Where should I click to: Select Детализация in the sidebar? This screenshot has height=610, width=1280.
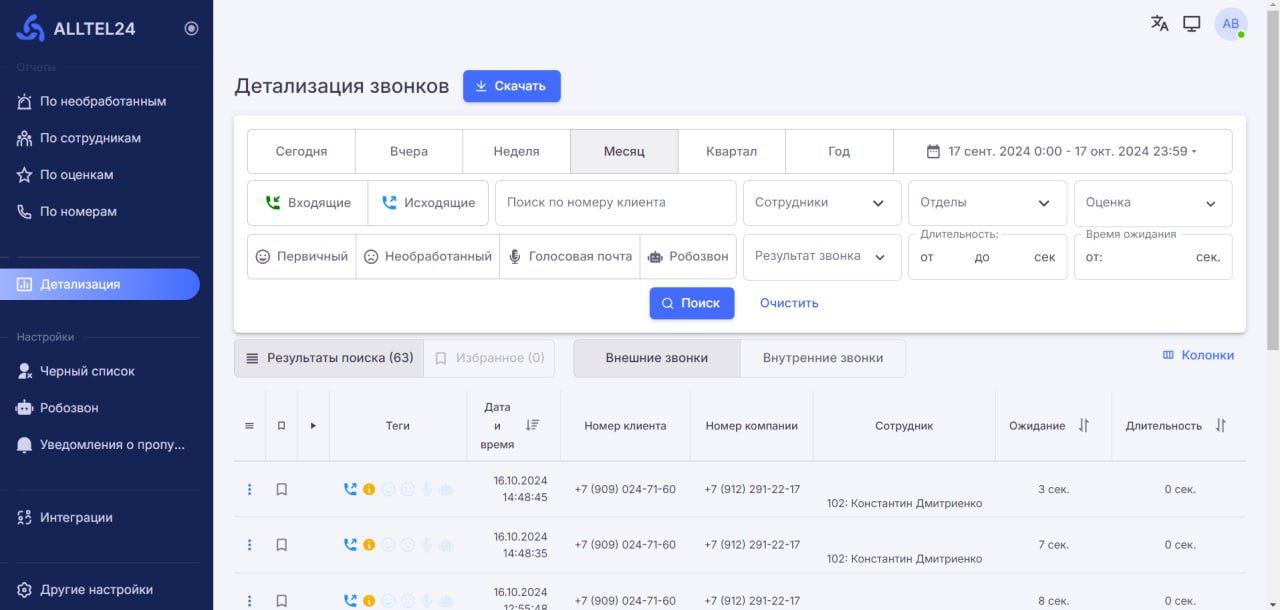tap(100, 284)
